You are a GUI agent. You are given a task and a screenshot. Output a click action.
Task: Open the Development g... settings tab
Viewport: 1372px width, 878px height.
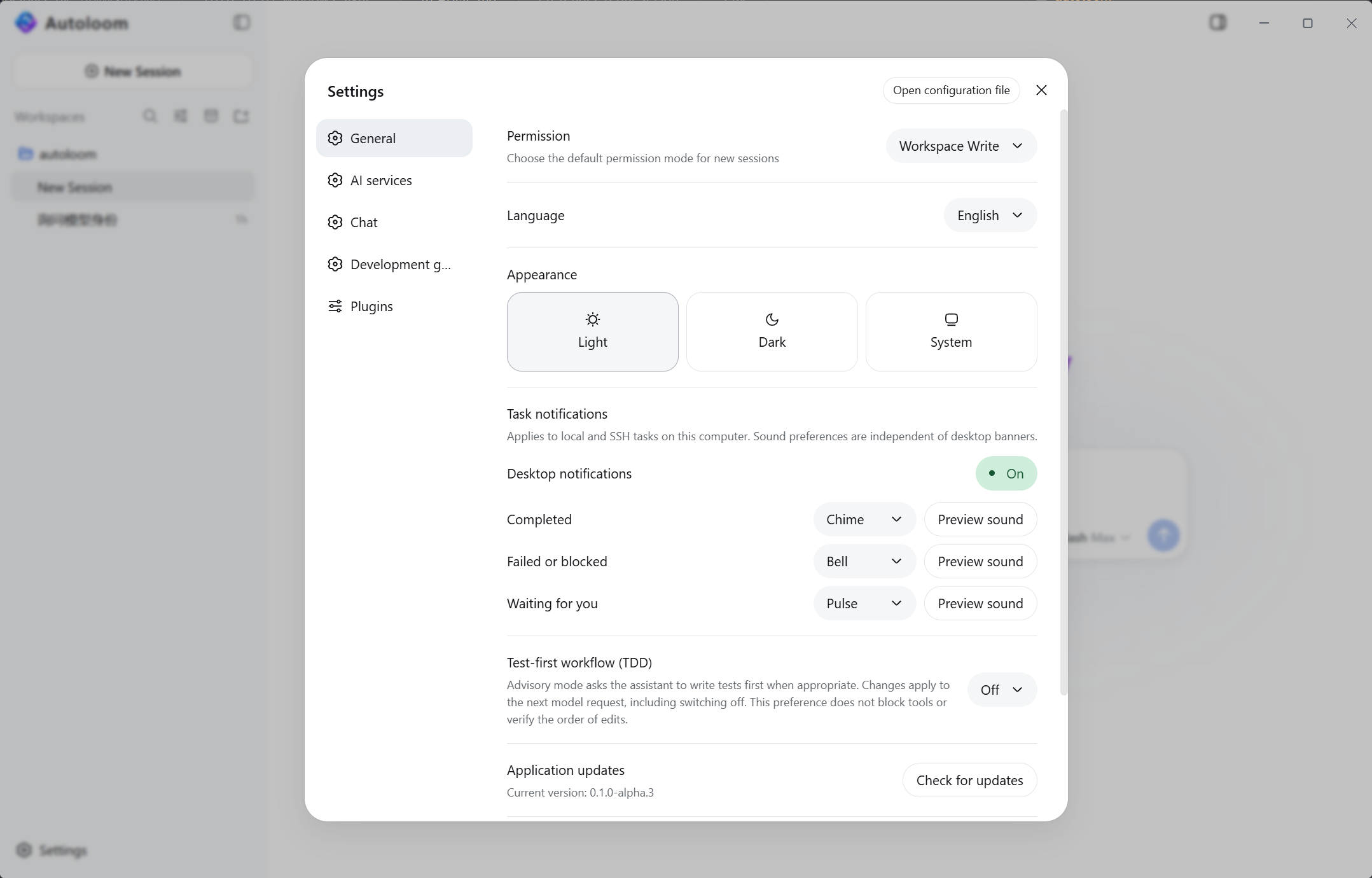click(x=394, y=264)
